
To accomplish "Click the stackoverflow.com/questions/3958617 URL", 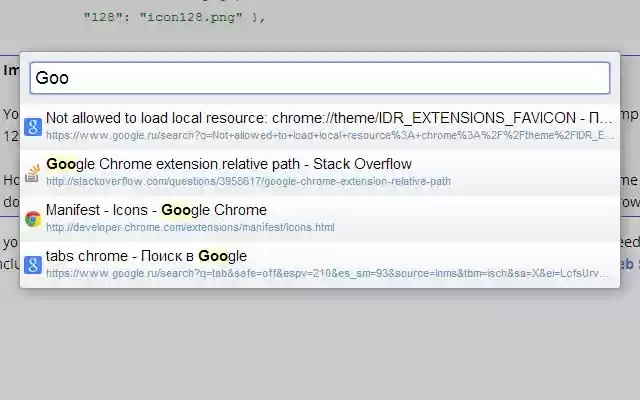I will pyautogui.click(x=249, y=181).
